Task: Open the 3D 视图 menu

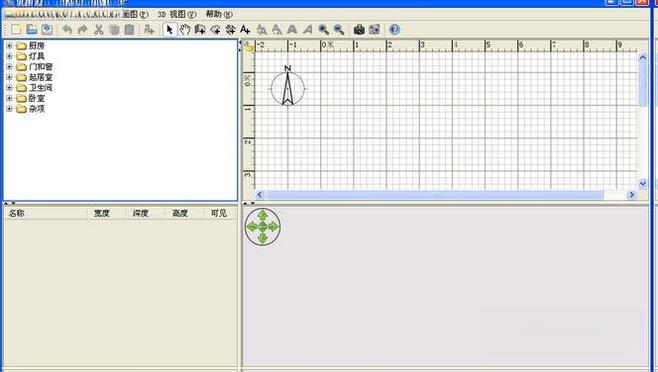Action: pyautogui.click(x=177, y=14)
